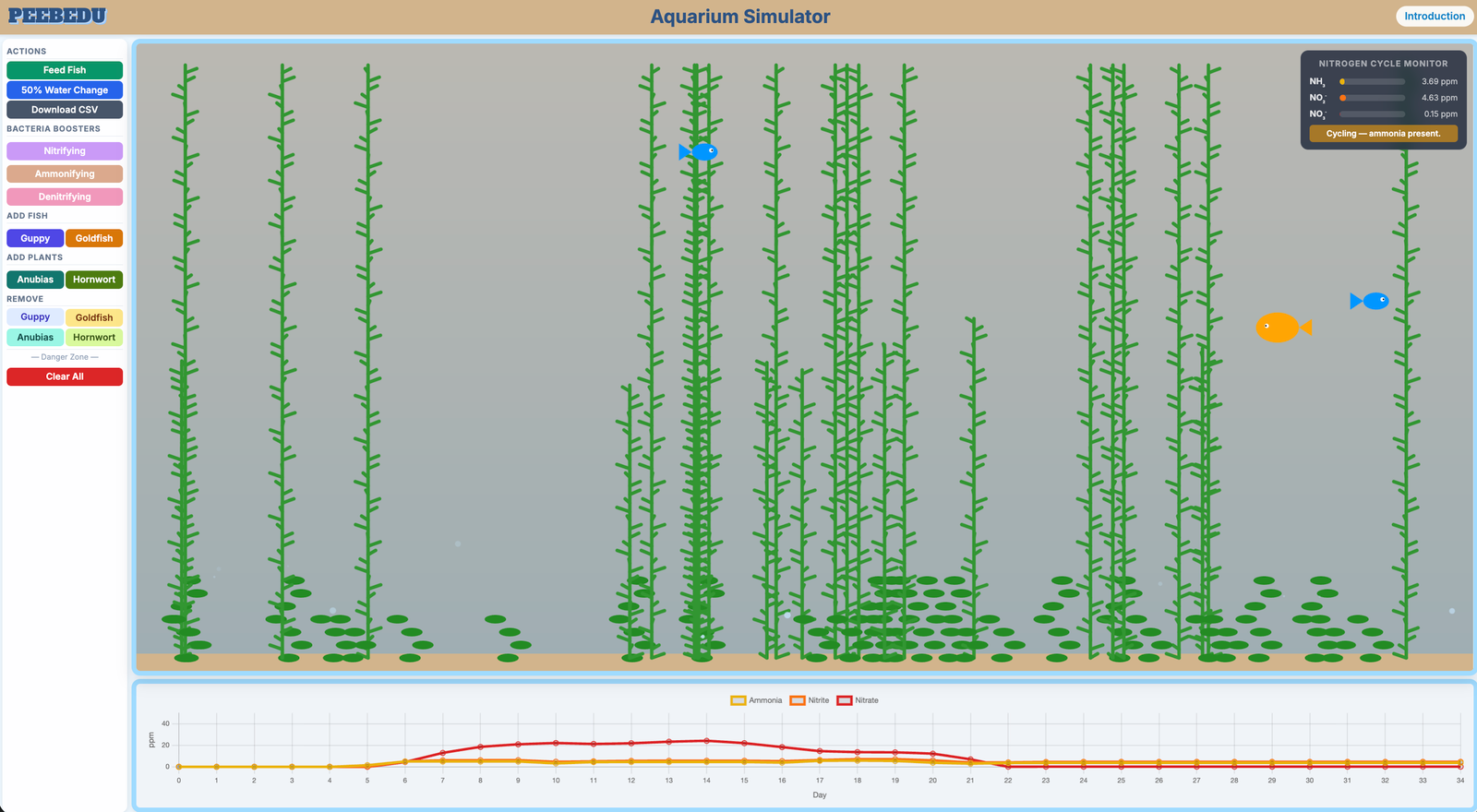Perform a 50% Water Change
This screenshot has width=1477, height=812.
(65, 90)
